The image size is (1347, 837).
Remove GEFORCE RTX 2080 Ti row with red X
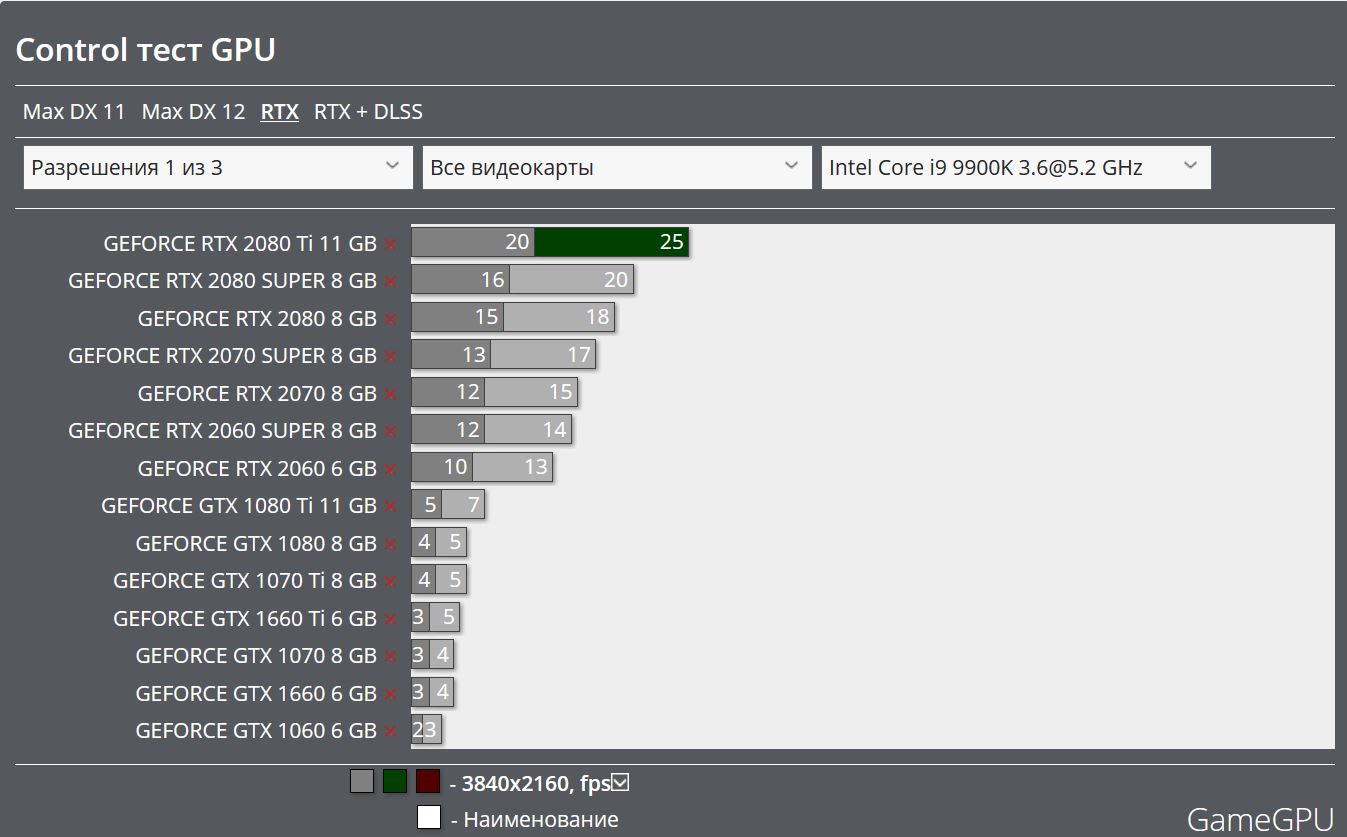(x=390, y=244)
